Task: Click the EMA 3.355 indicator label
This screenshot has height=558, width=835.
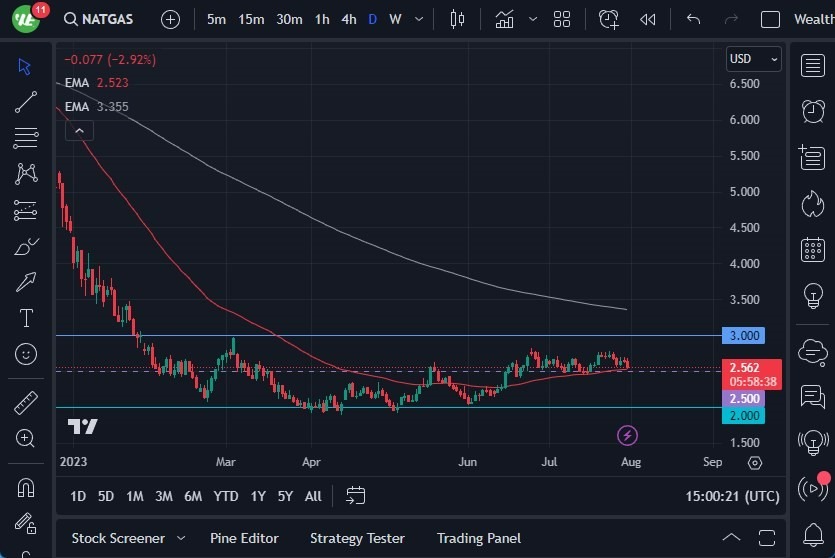Action: tap(96, 106)
